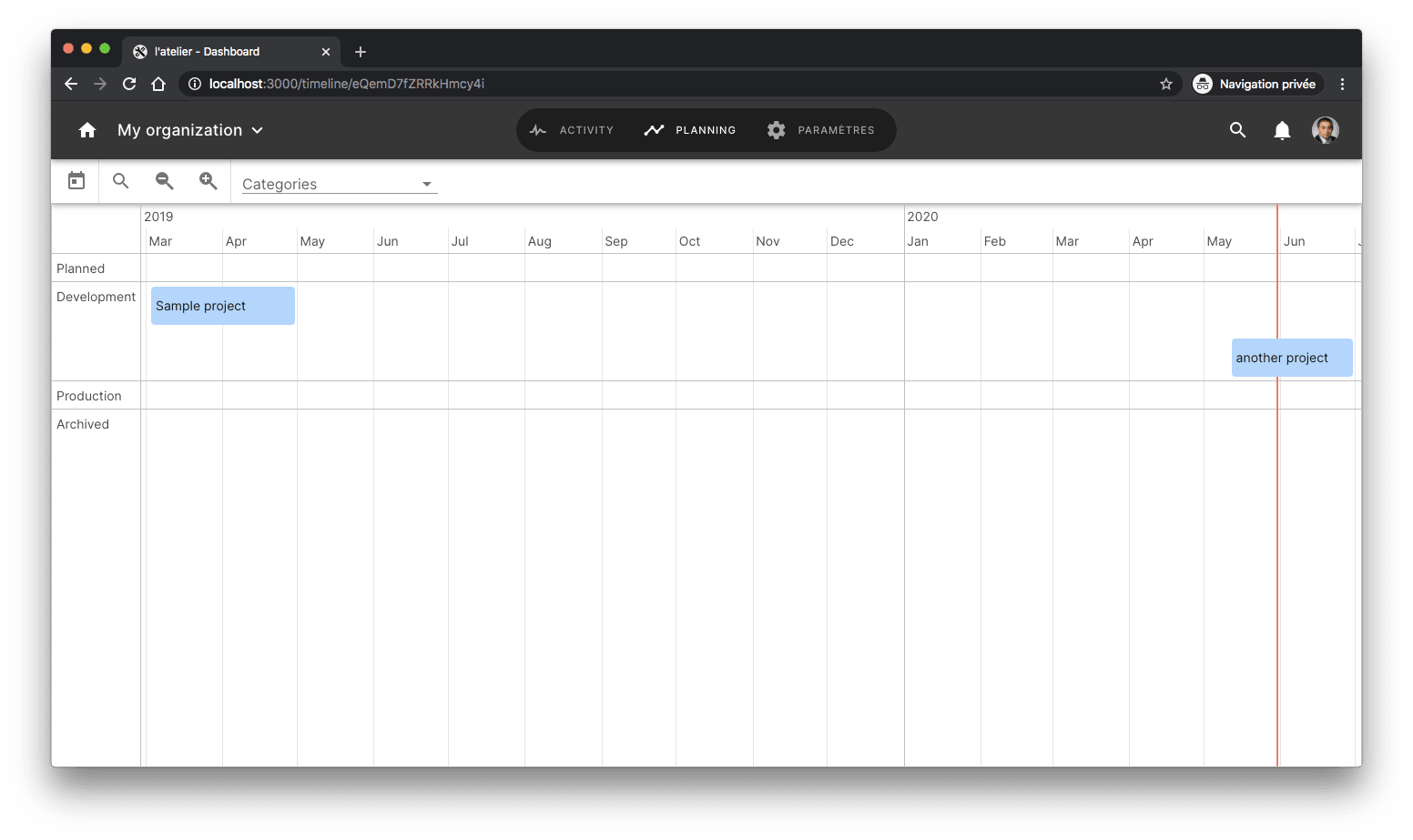Click the 2019 year header

pos(158,217)
